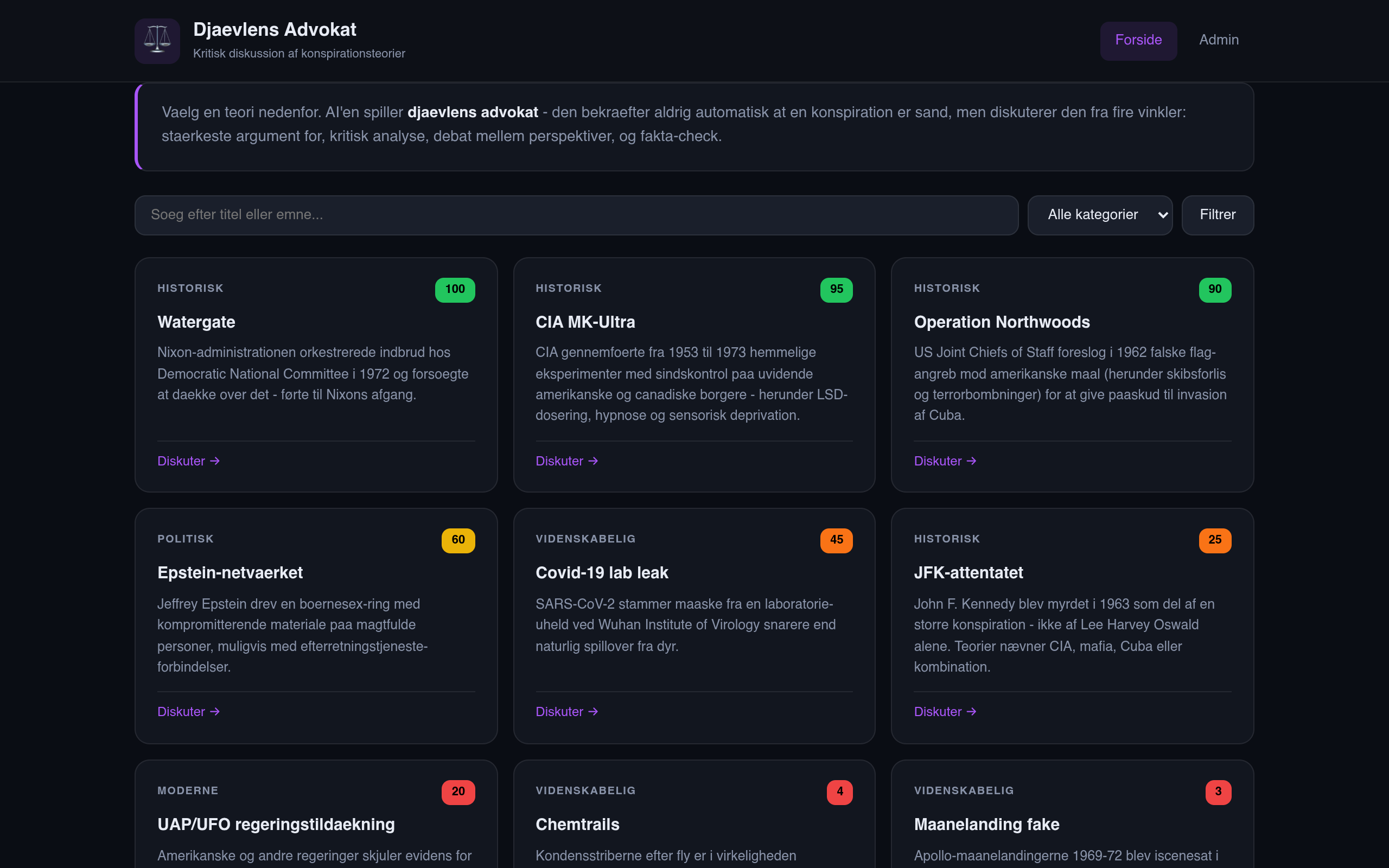Select the Maanelanding fake card title
The height and width of the screenshot is (868, 1389).
(986, 825)
